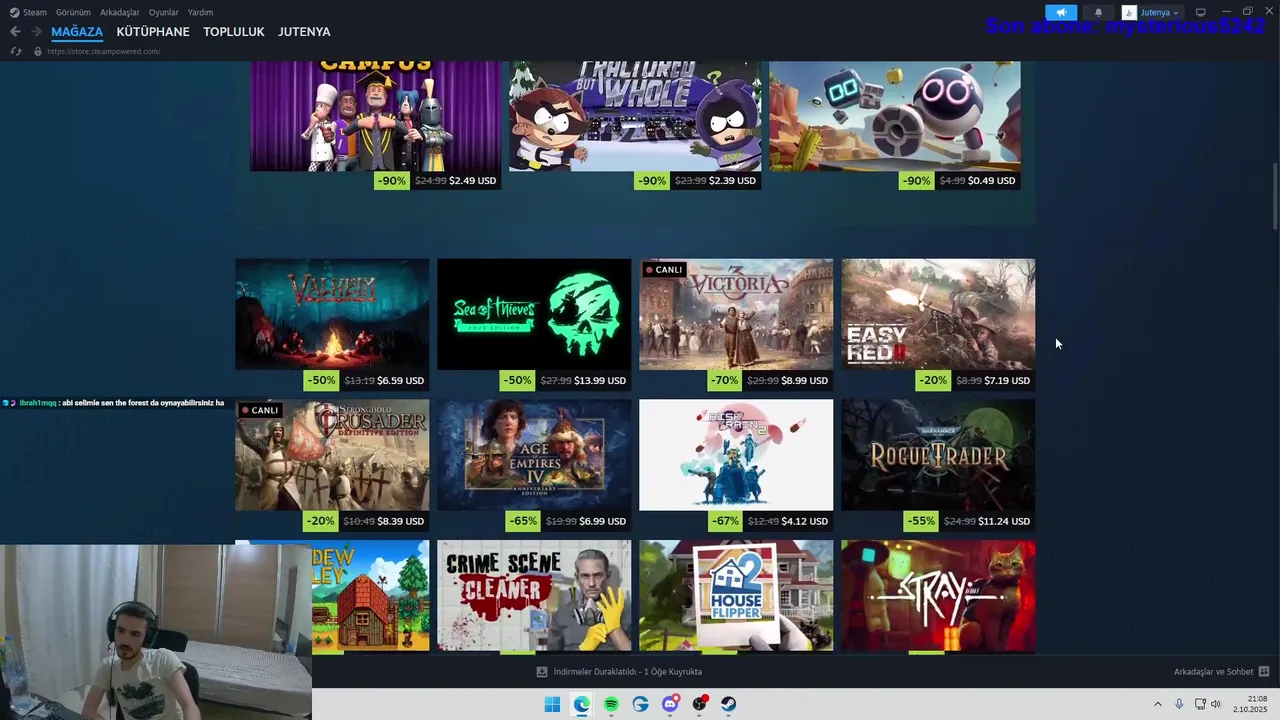Image resolution: width=1280 pixels, height=720 pixels.
Task: Select the TOPLULUK tab
Action: (x=234, y=32)
